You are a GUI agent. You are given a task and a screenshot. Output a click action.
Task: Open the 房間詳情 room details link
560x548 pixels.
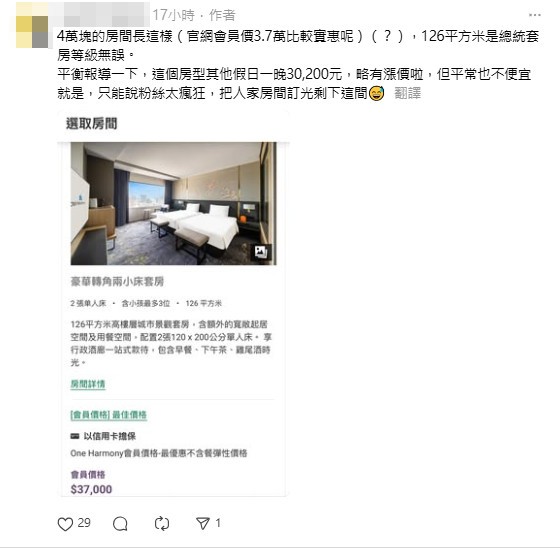88,384
